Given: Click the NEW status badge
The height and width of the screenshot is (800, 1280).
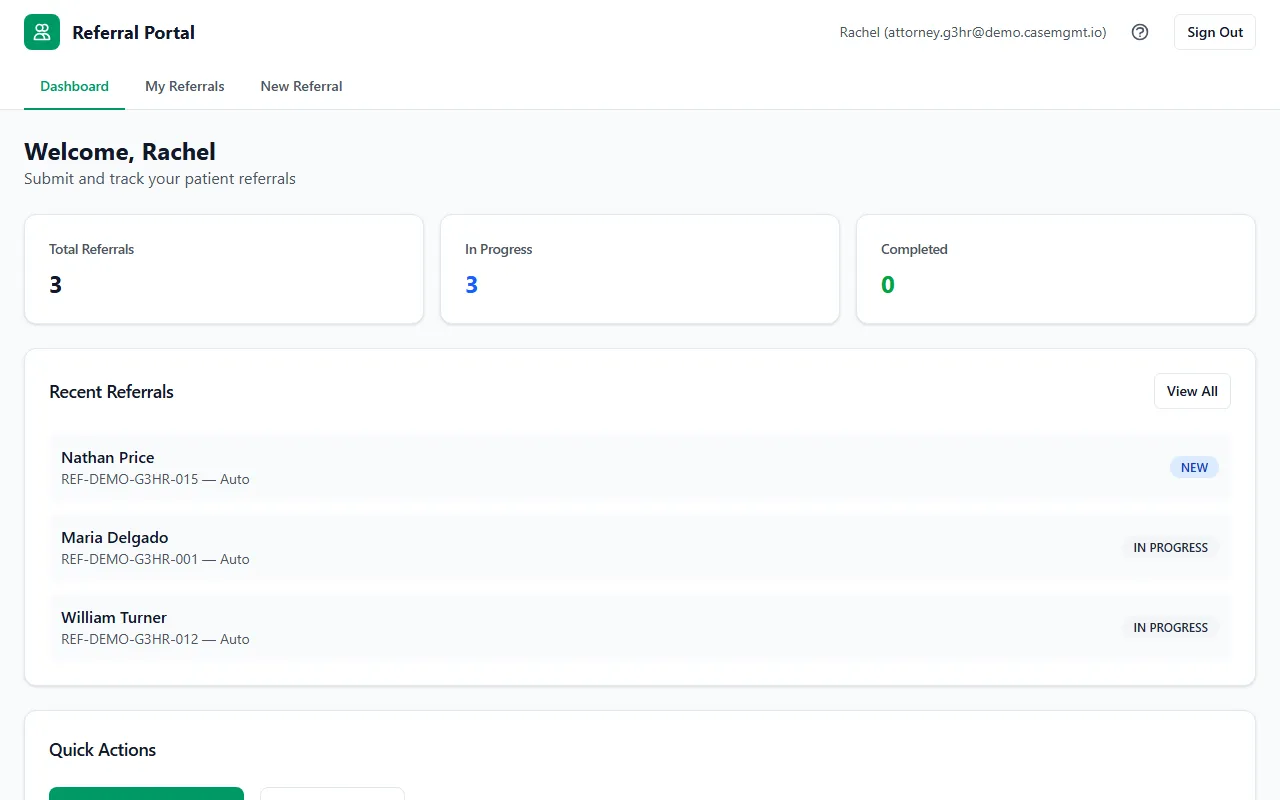Looking at the screenshot, I should (1194, 467).
